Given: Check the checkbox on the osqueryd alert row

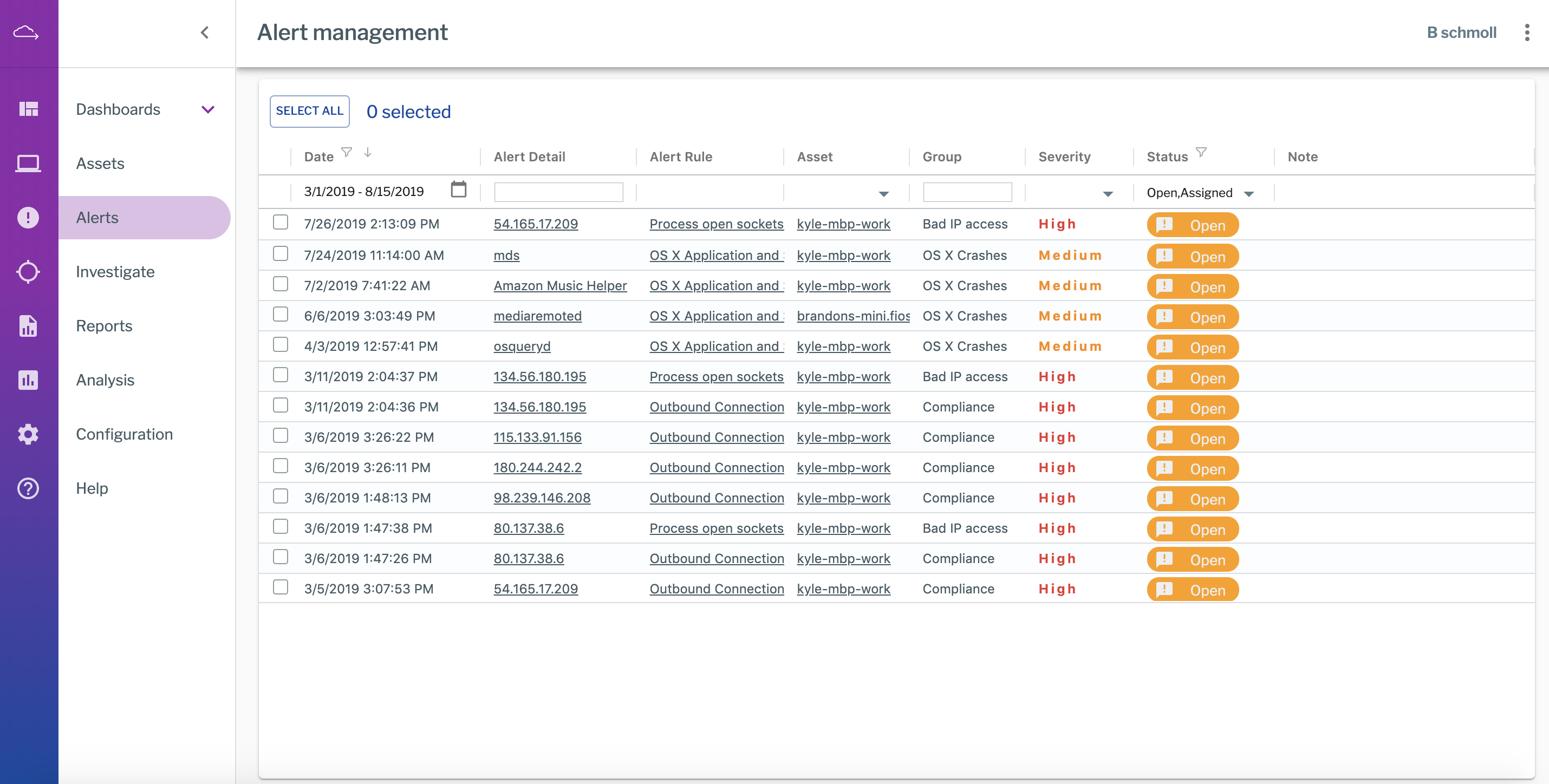Looking at the screenshot, I should [x=280, y=344].
